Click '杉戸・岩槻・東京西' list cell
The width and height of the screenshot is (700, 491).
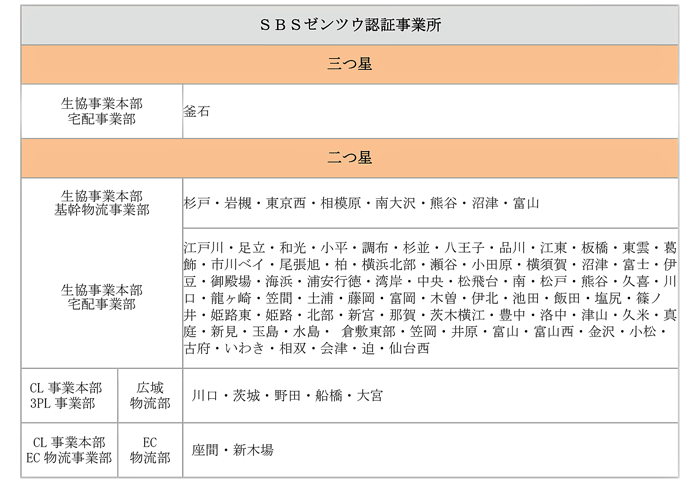coord(430,203)
